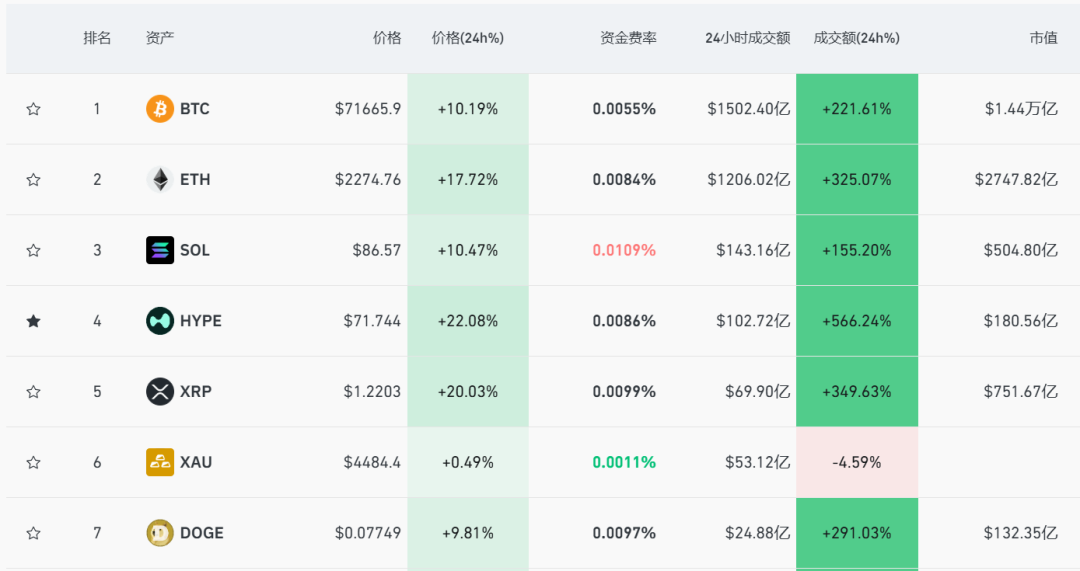
Task: Star the XAU row
Action: point(33,462)
